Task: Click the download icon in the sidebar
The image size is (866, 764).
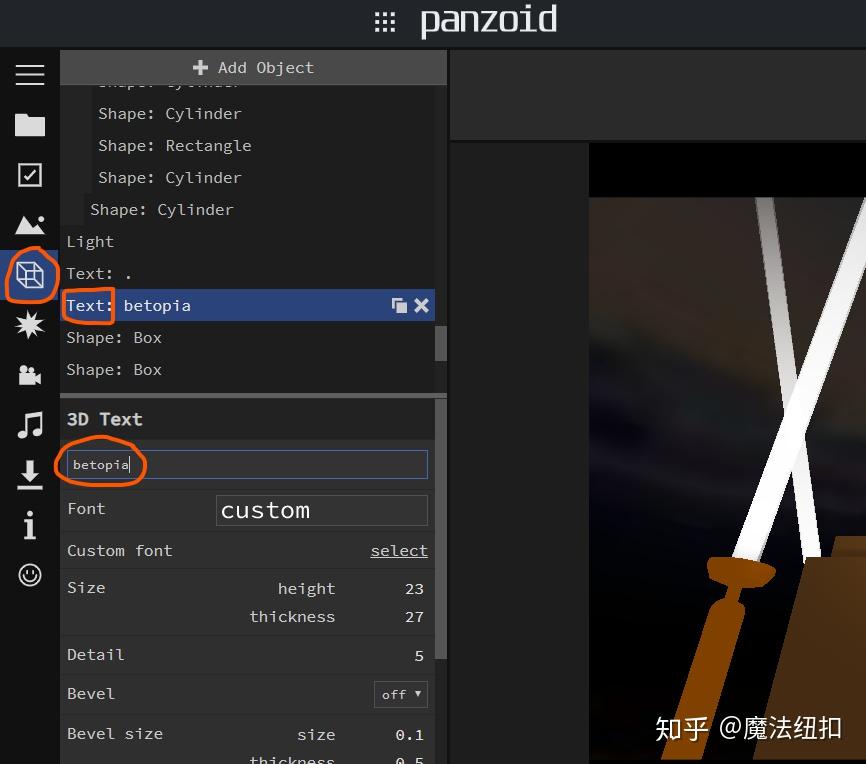Action: [x=30, y=474]
